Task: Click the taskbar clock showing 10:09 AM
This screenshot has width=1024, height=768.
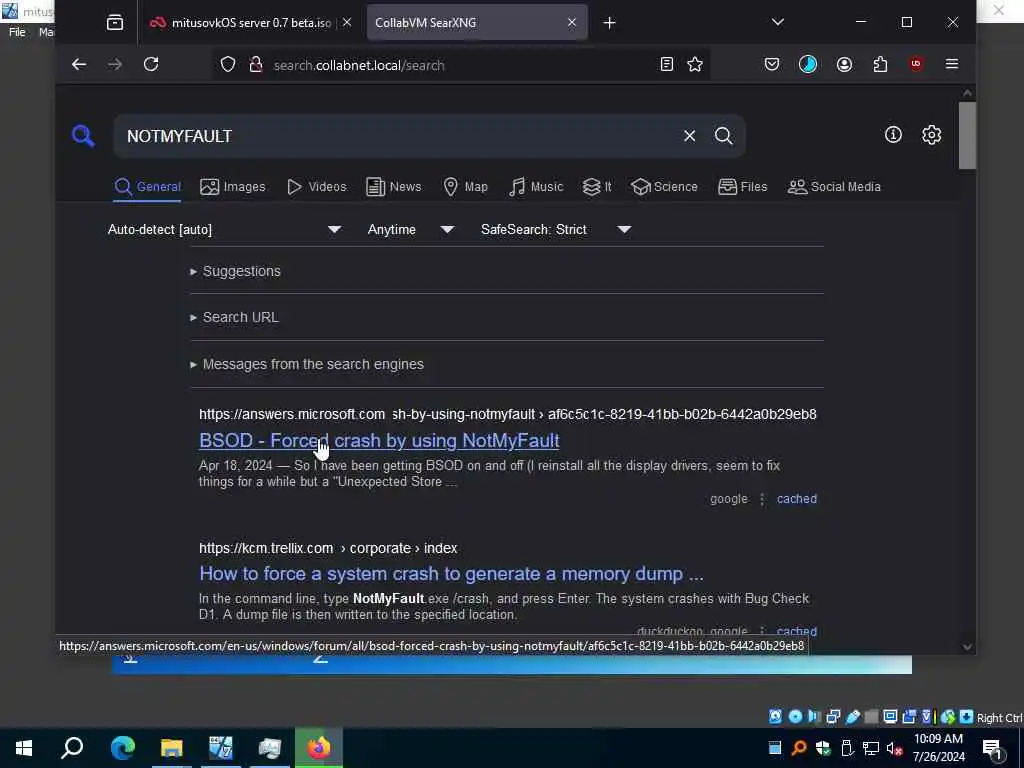Action: 938,748
